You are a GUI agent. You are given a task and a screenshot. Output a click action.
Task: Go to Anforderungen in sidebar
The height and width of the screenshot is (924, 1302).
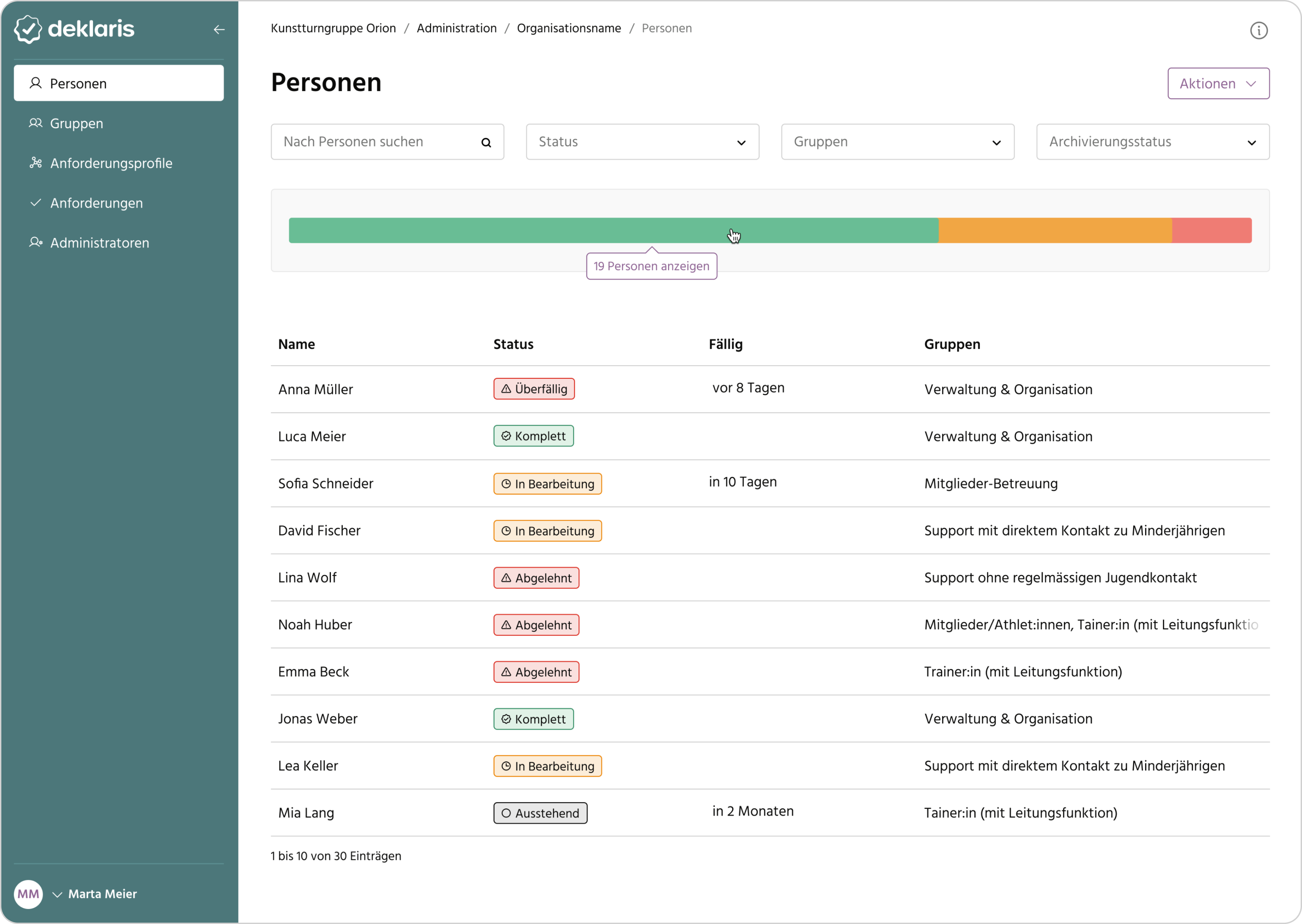pos(96,203)
